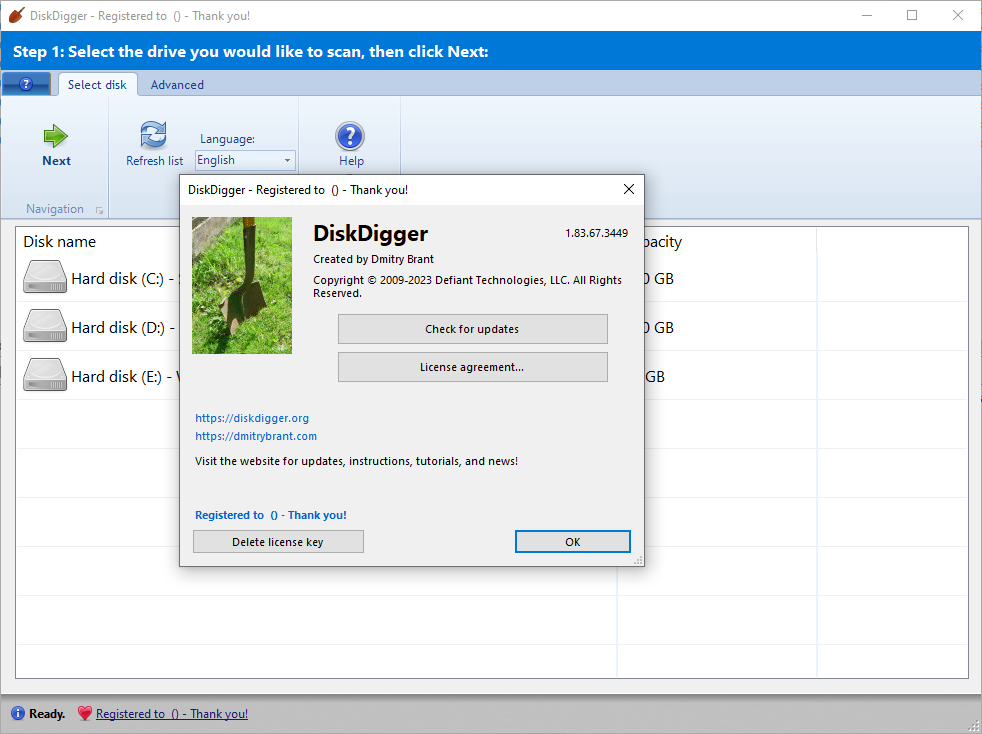The image size is (982, 734).
Task: Click the Hard disk (D:) drive icon
Action: (x=44, y=326)
